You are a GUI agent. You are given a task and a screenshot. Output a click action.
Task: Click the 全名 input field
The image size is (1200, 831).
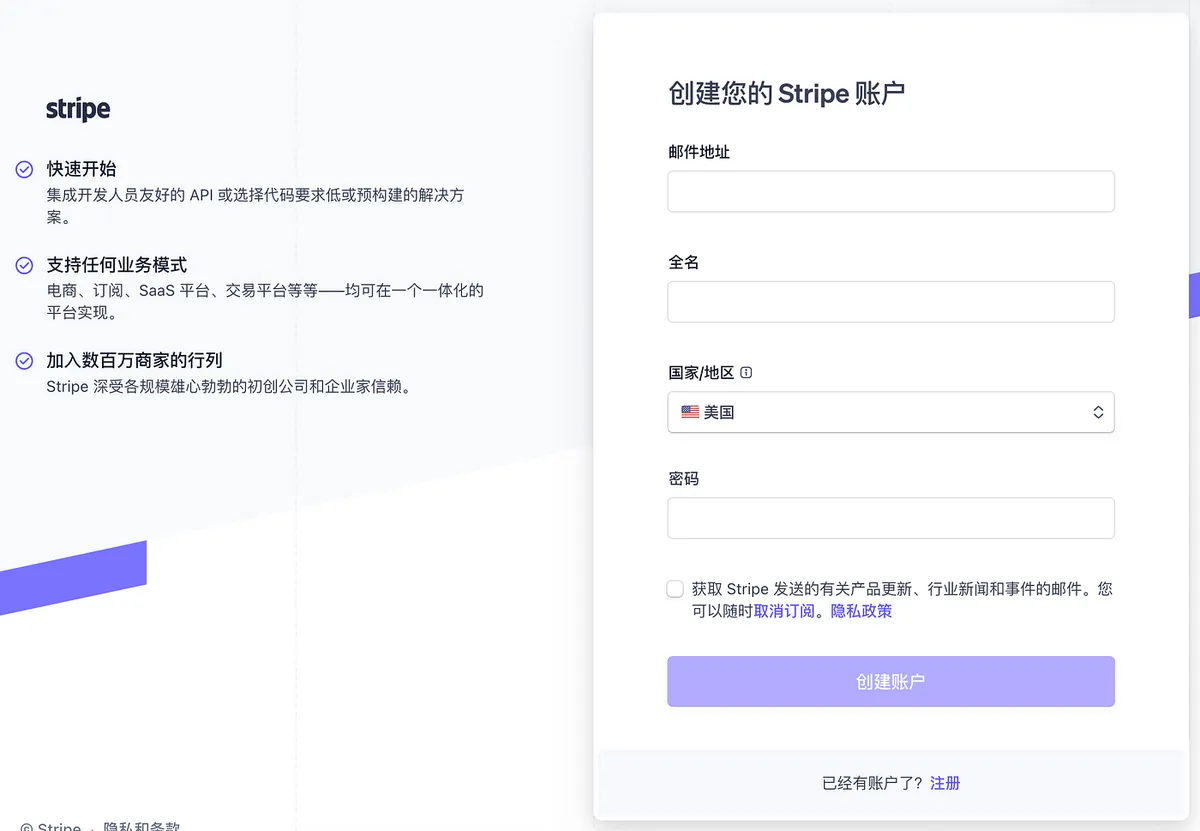(890, 302)
